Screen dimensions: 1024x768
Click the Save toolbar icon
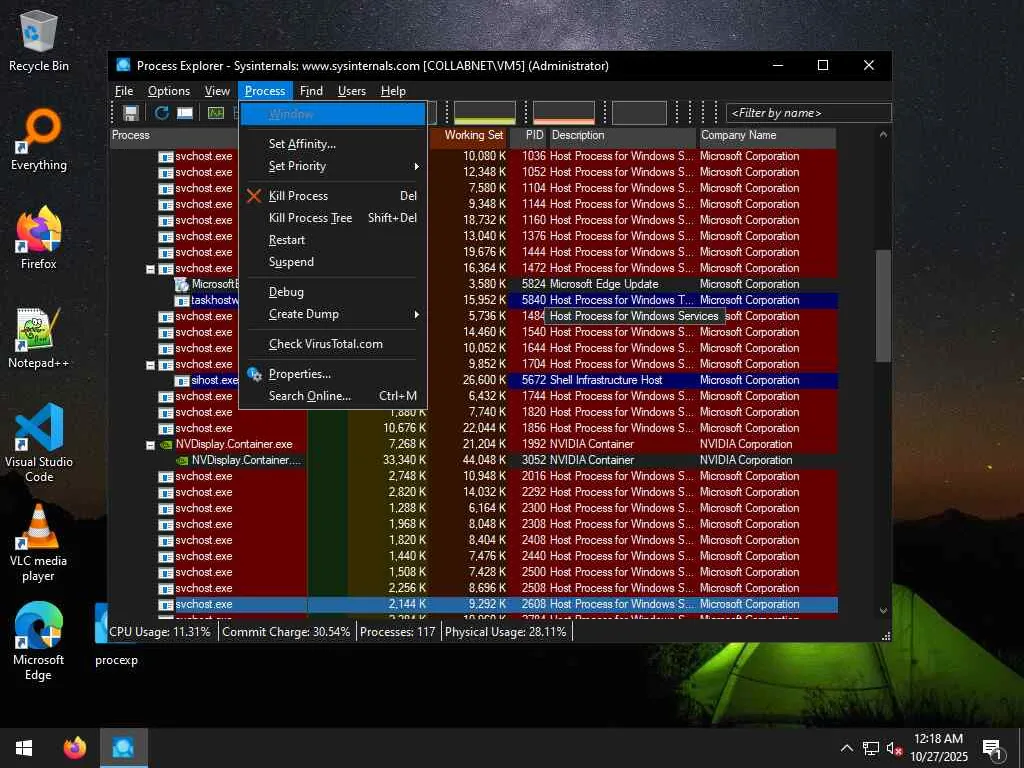coord(131,113)
